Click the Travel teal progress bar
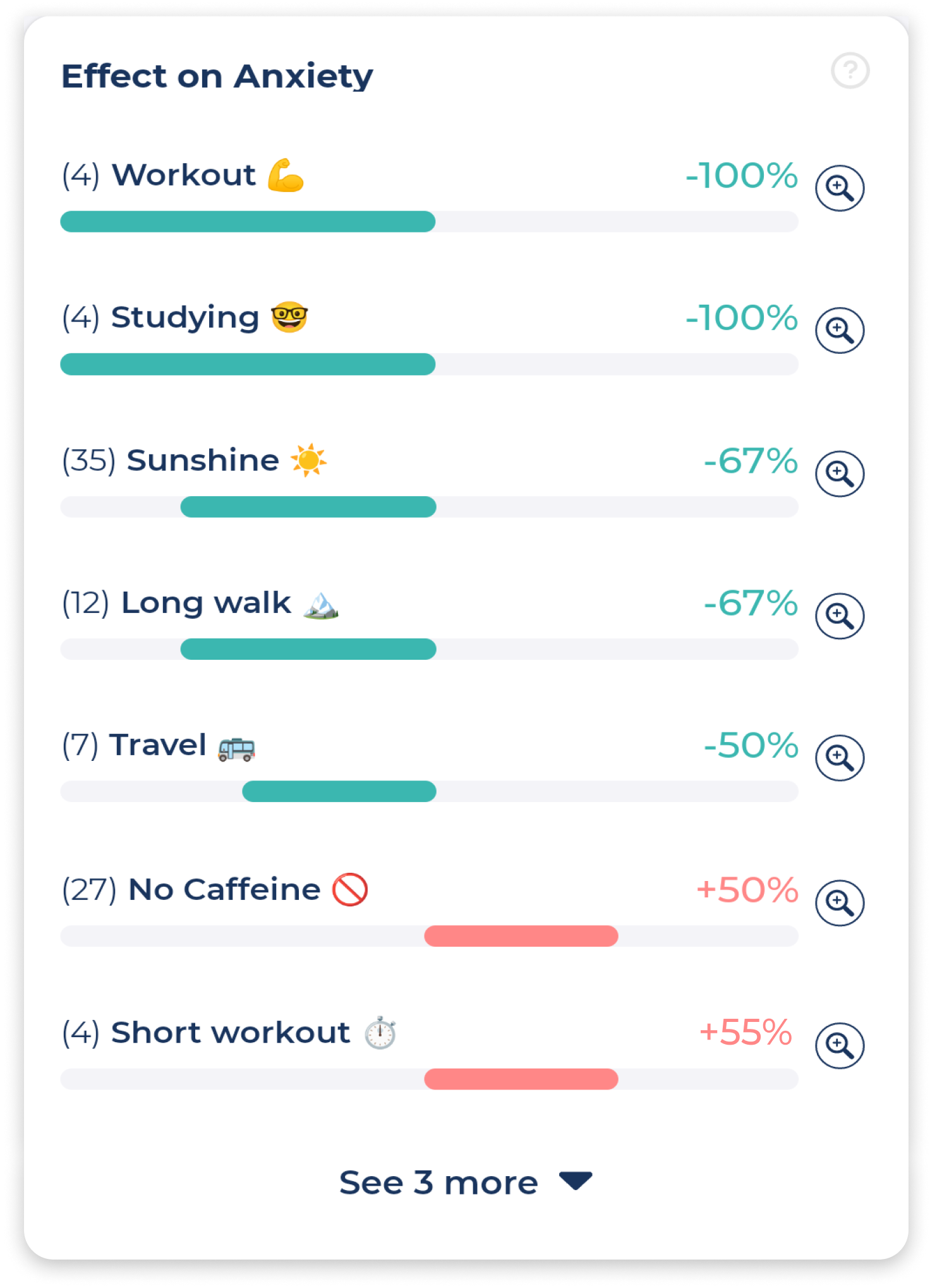The height and width of the screenshot is (1288, 930). click(339, 791)
